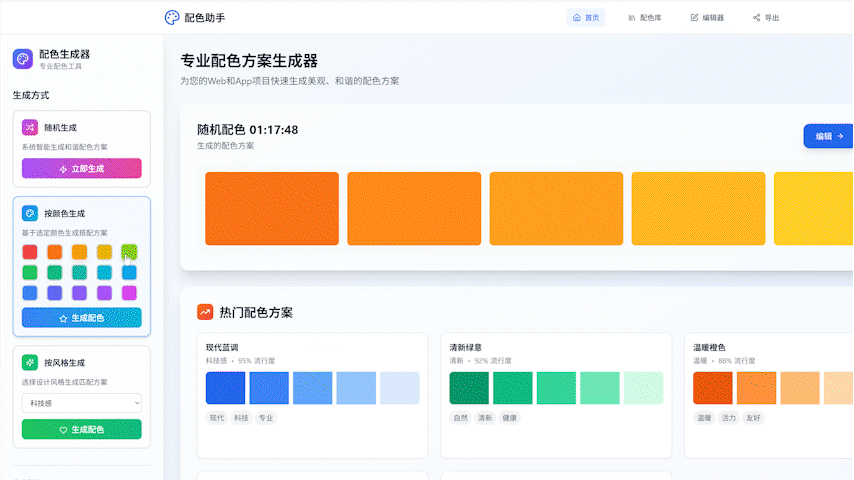Pick the violet swatch in the color grid
The height and width of the screenshot is (480, 854).
80,293
